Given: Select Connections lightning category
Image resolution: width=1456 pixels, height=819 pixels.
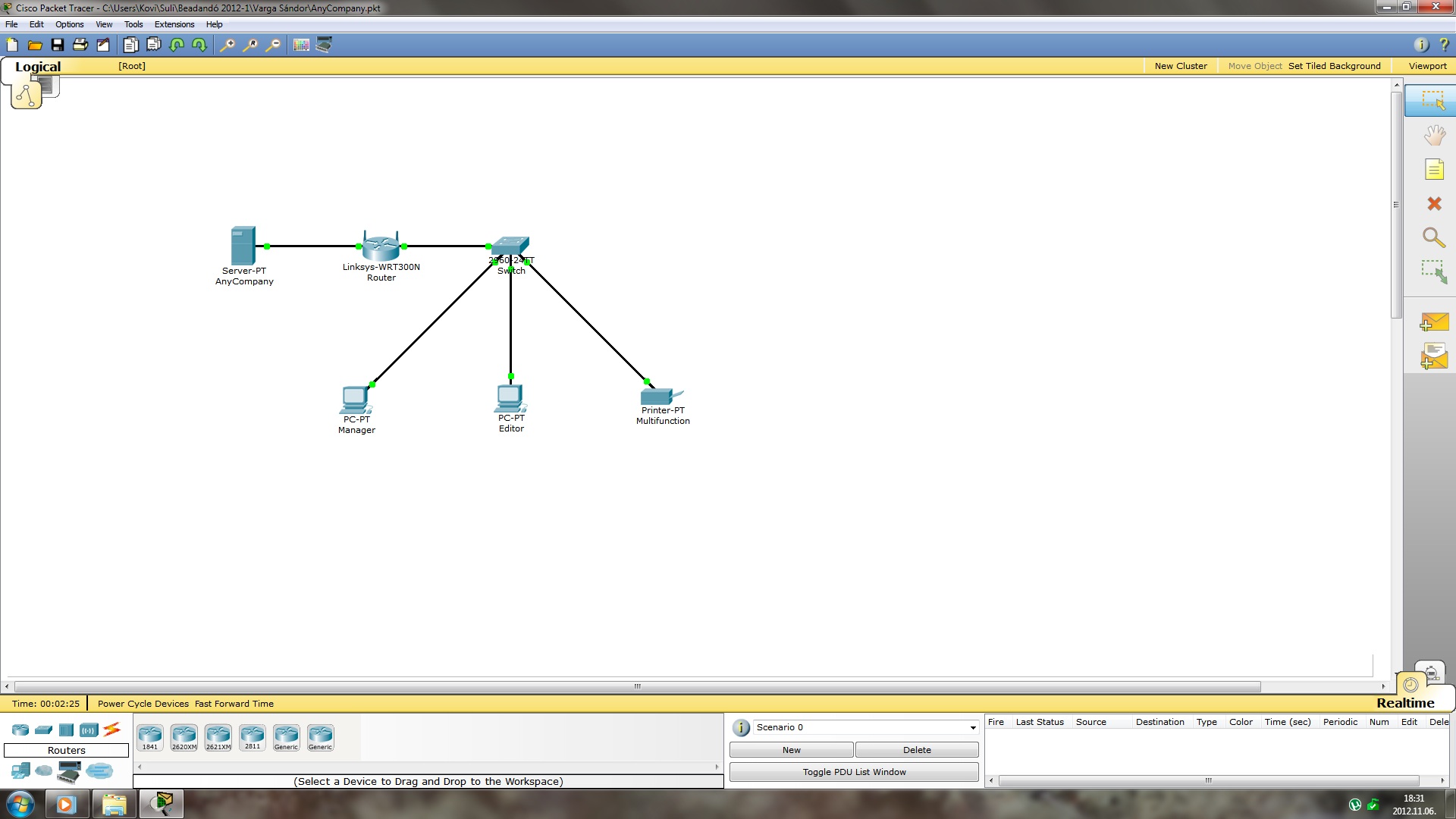Looking at the screenshot, I should click(111, 730).
